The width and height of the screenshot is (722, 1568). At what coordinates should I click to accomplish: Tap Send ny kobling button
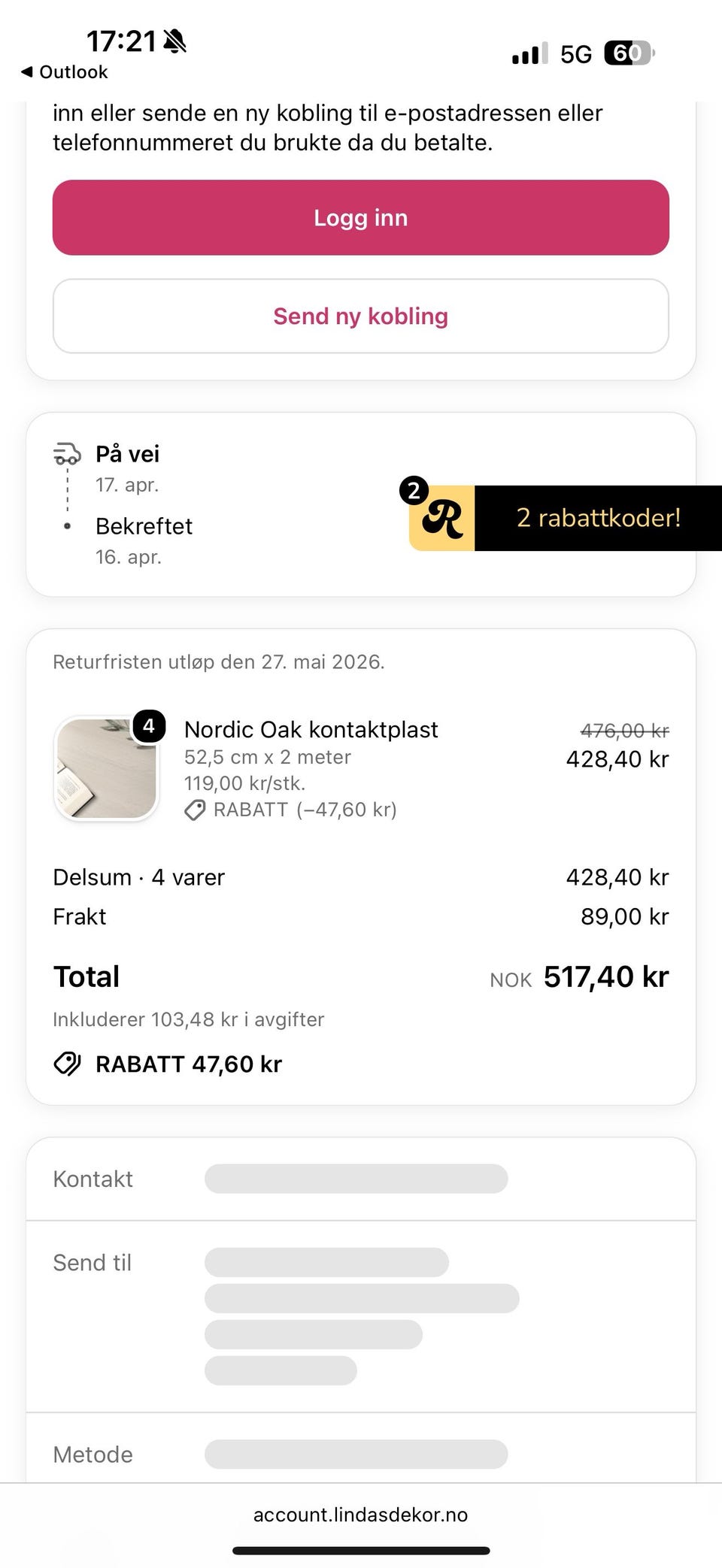361,316
